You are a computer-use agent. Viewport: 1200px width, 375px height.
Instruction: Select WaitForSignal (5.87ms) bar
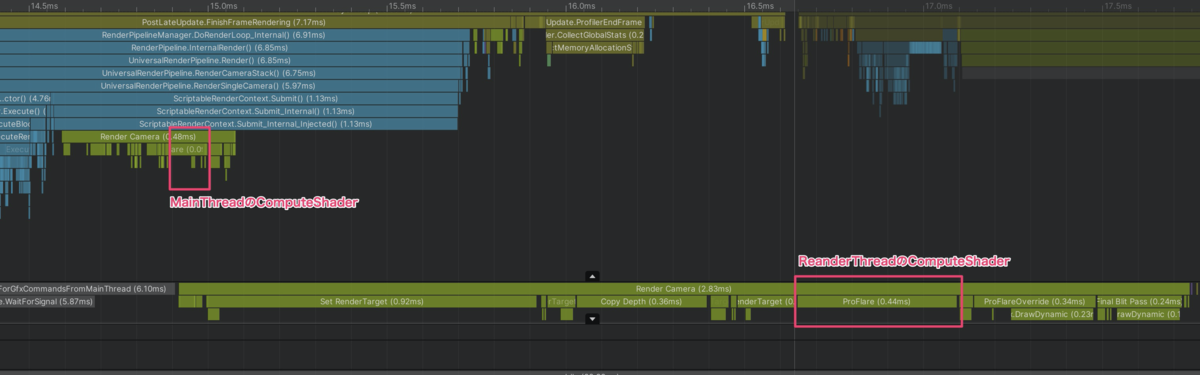tap(46, 301)
